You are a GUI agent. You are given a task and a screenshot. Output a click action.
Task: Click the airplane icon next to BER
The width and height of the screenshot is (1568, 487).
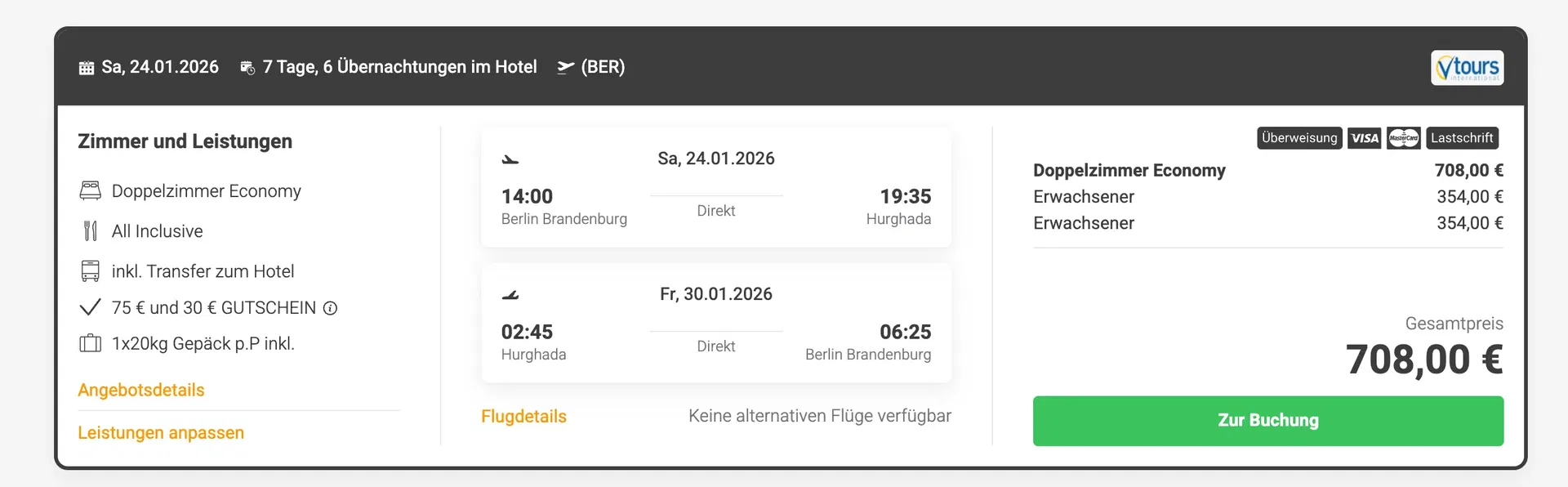click(x=565, y=67)
